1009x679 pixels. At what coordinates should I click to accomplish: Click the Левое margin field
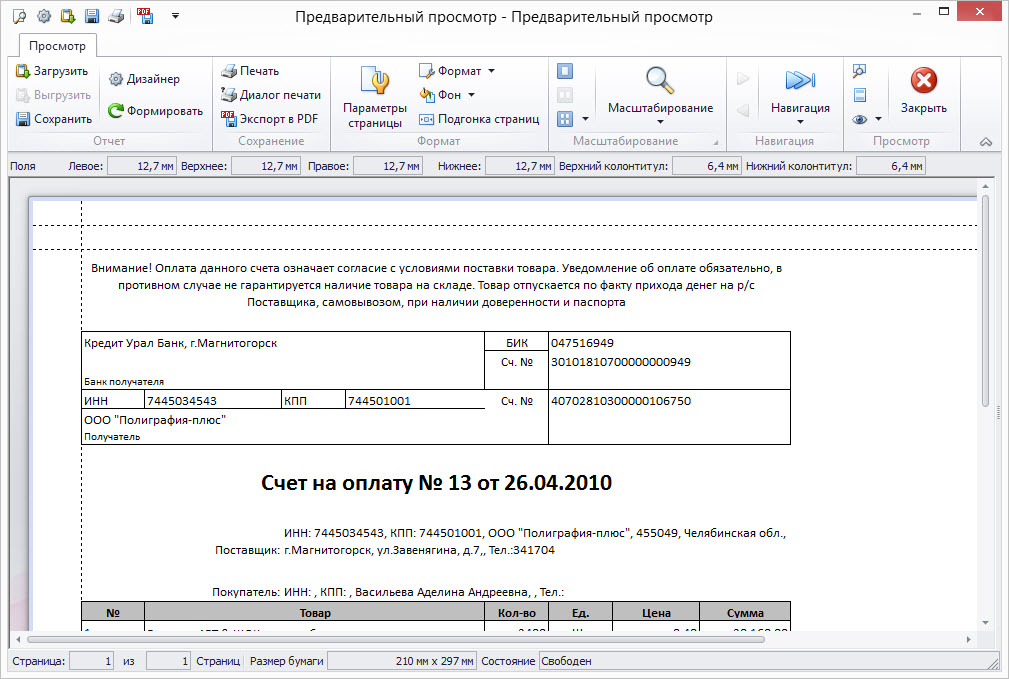click(142, 166)
